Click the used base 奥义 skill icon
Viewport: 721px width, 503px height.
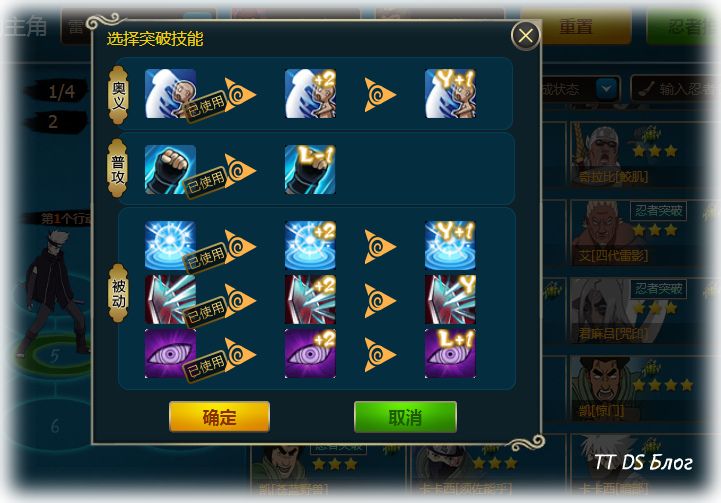pyautogui.click(x=170, y=94)
